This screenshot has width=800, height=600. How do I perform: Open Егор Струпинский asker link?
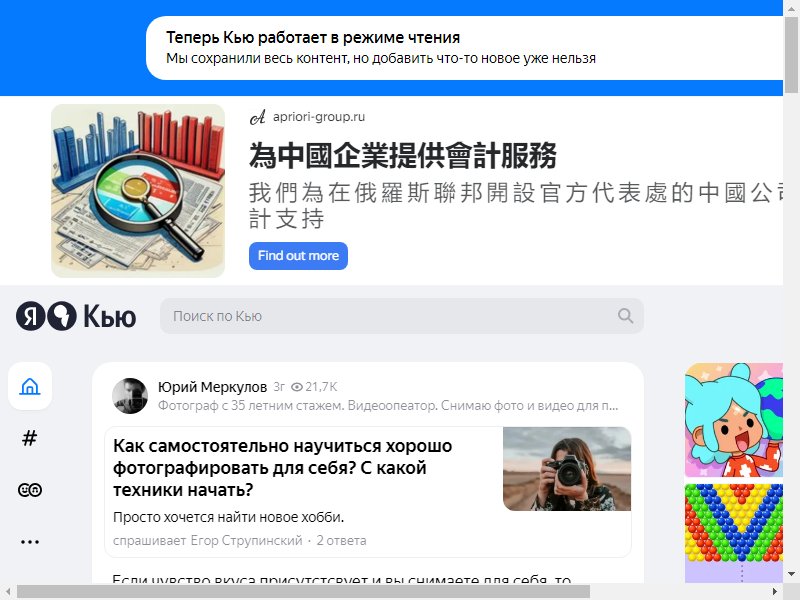pos(246,540)
